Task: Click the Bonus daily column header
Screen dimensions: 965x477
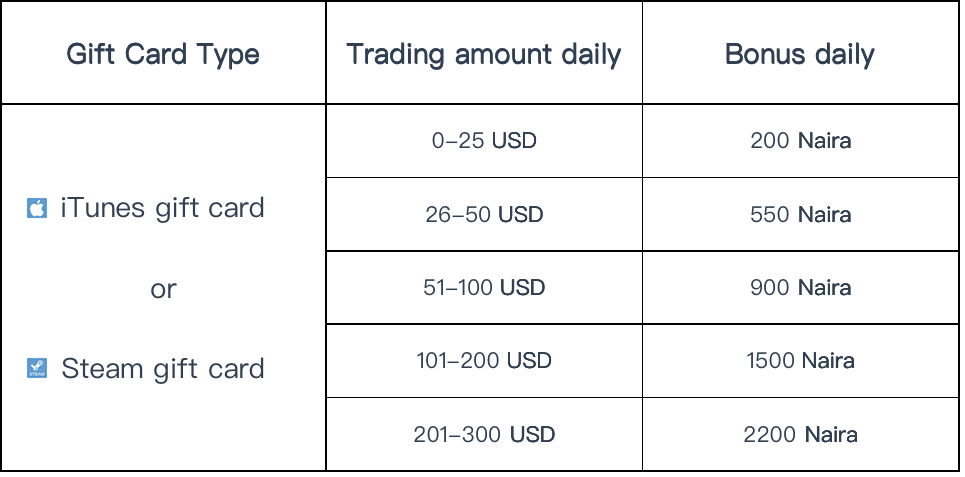Action: point(800,54)
